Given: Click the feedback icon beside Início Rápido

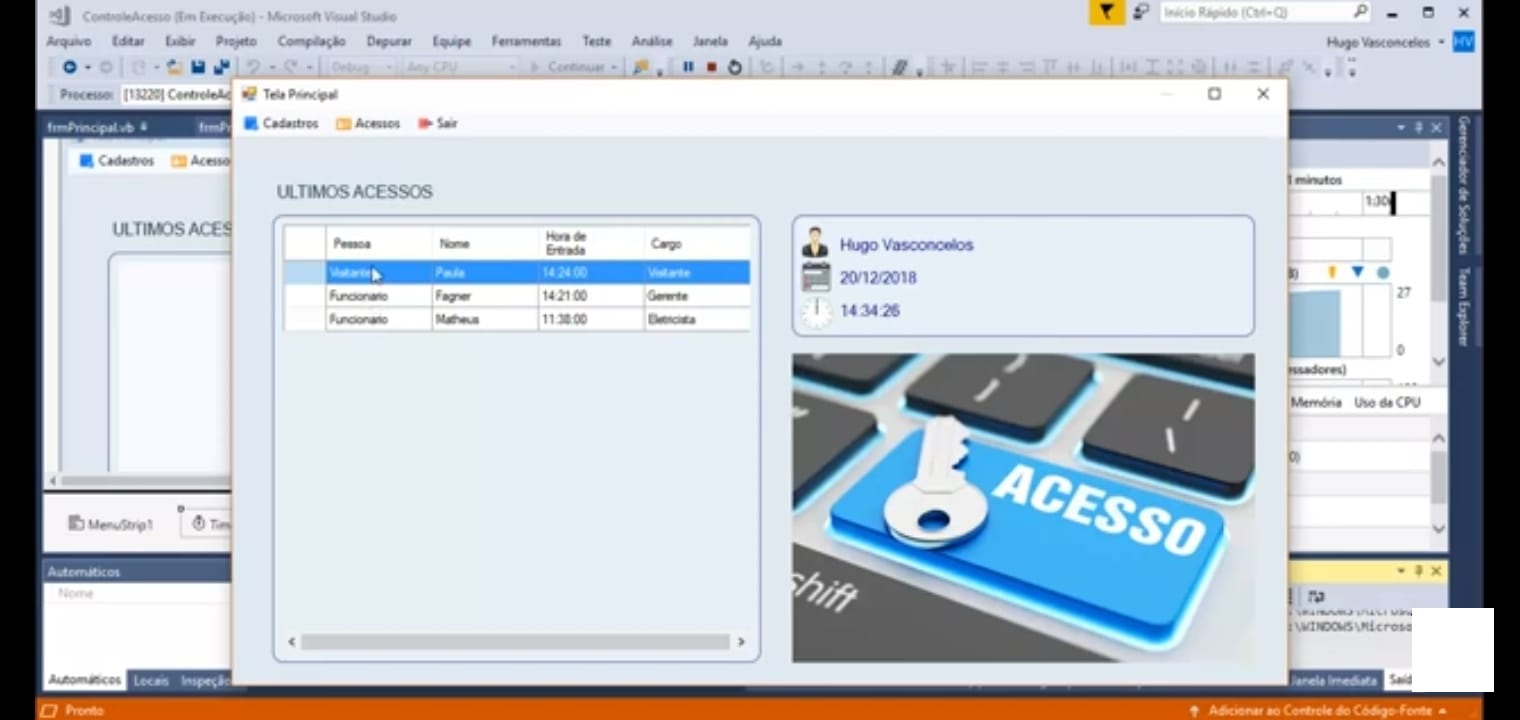Looking at the screenshot, I should click(1141, 12).
